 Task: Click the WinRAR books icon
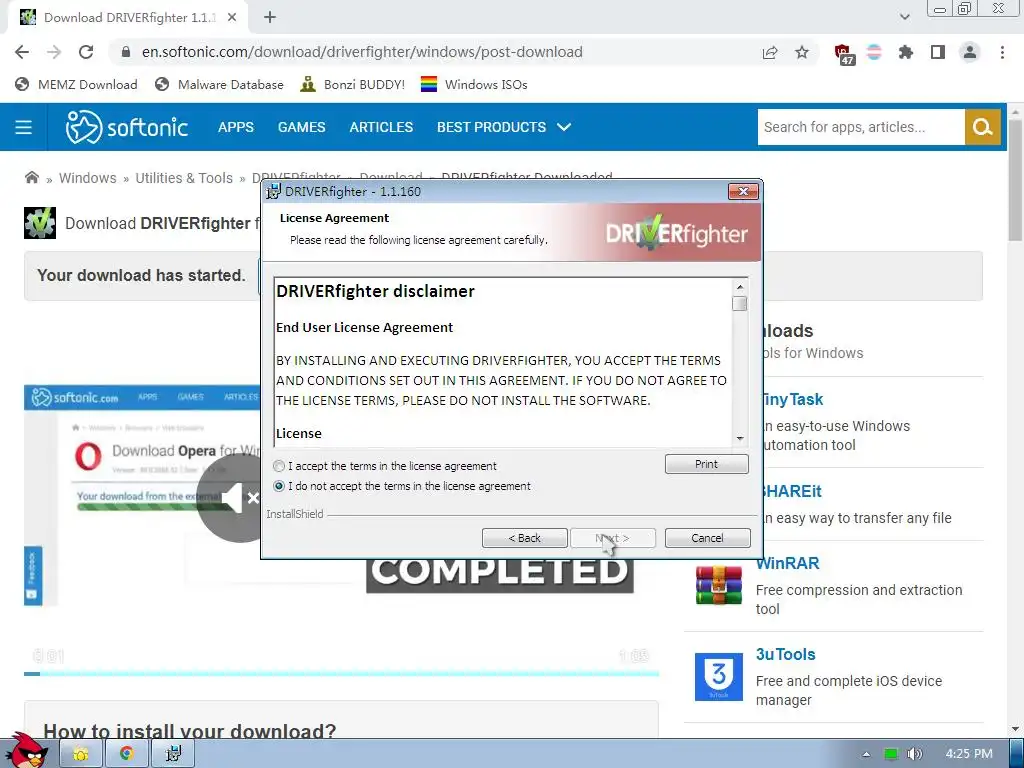(x=718, y=585)
